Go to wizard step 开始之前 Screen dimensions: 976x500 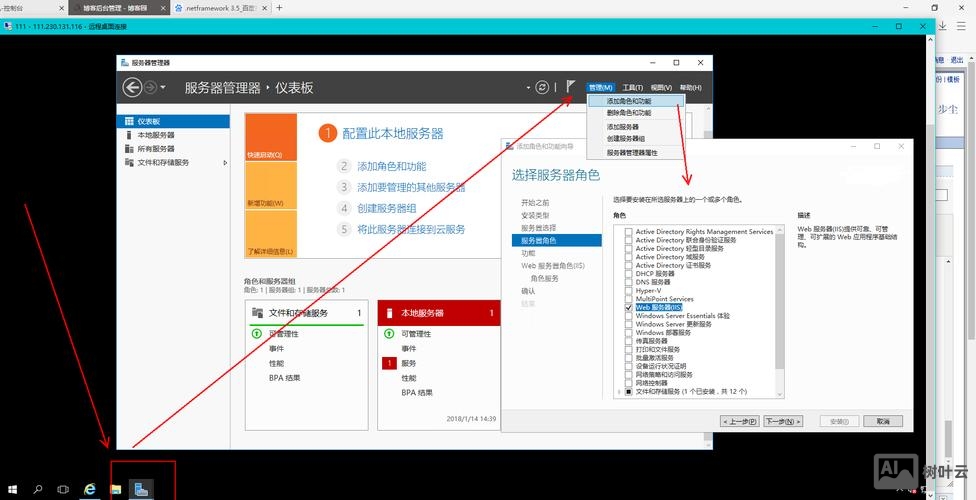coord(535,202)
